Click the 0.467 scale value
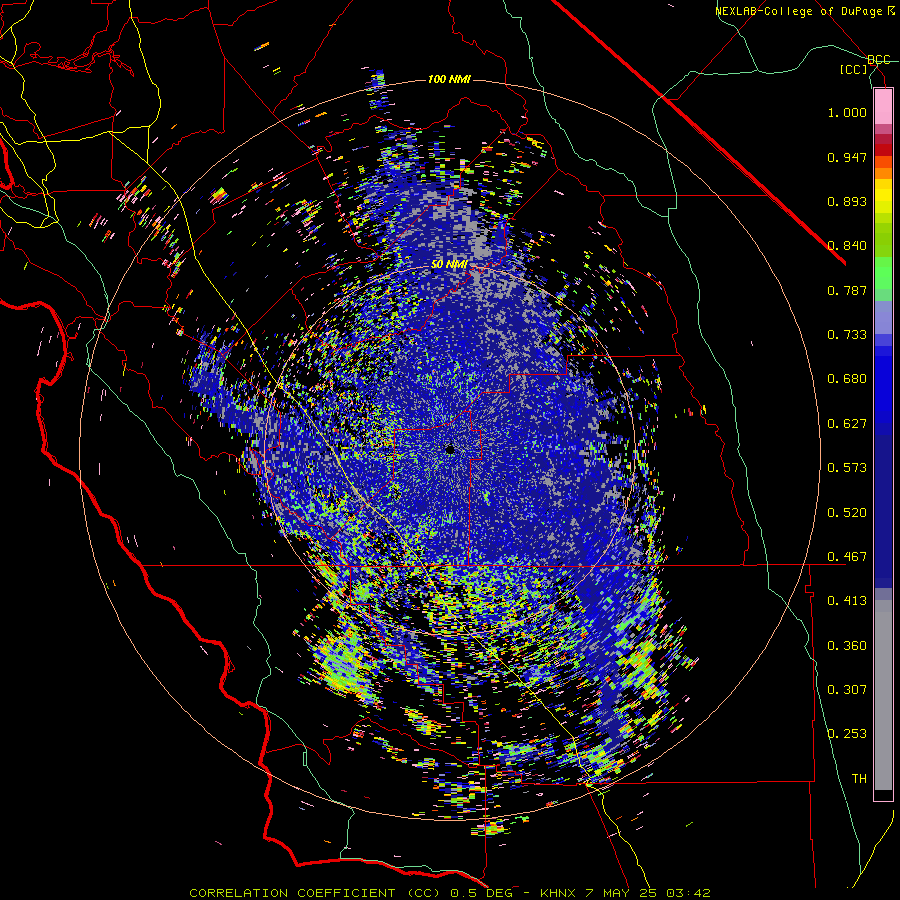This screenshot has width=900, height=900. click(x=847, y=557)
